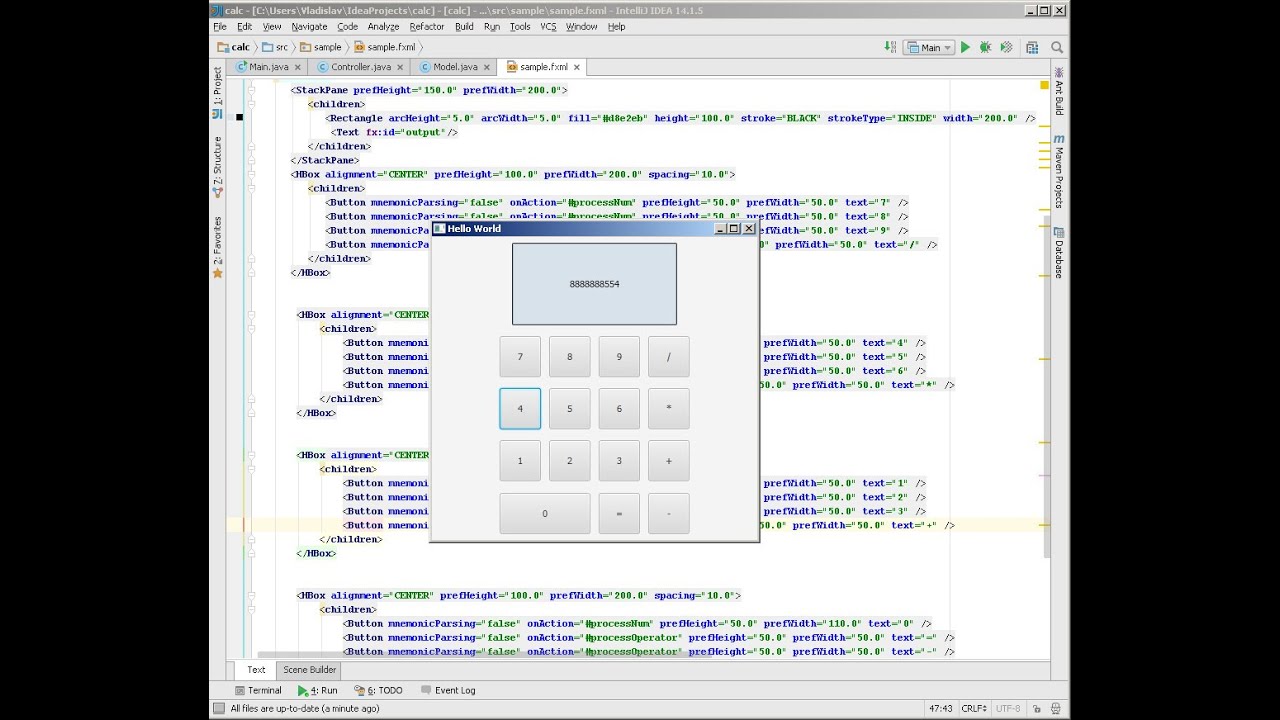
Task: Click calculator button 8 in Hello World
Action: coord(570,357)
